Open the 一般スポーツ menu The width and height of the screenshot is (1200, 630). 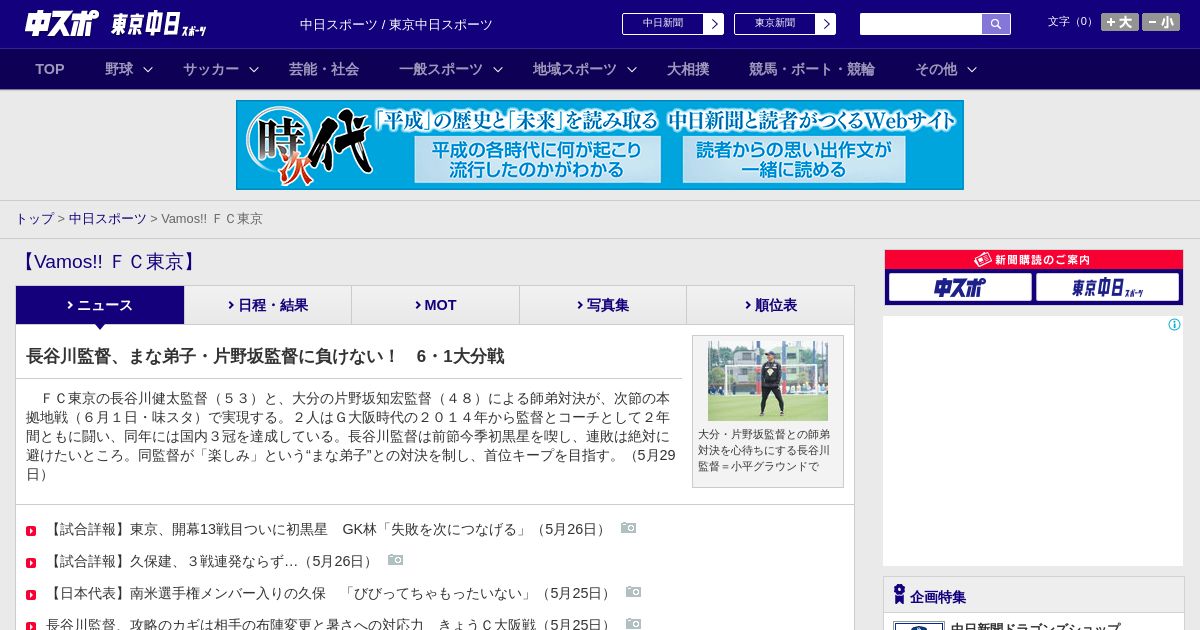point(441,69)
